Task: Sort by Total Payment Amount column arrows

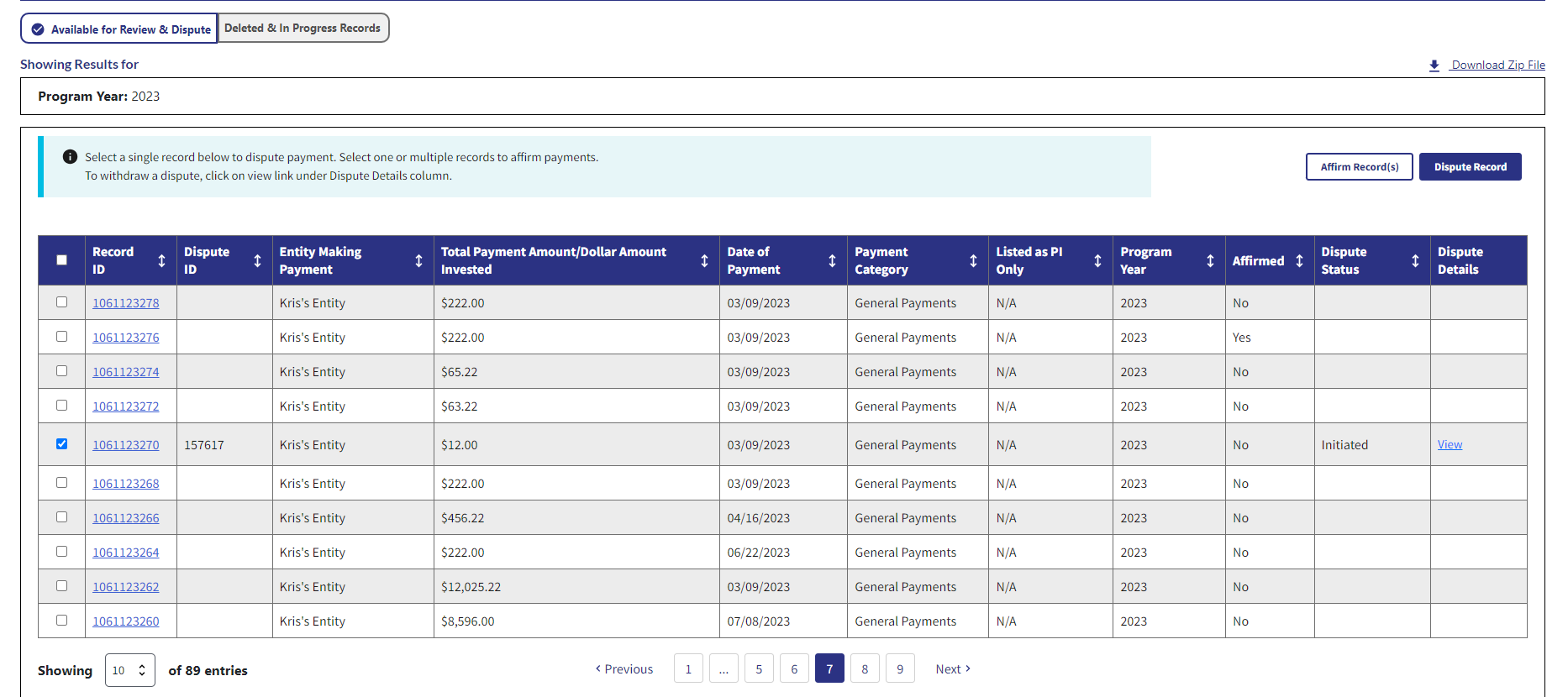Action: (x=704, y=261)
